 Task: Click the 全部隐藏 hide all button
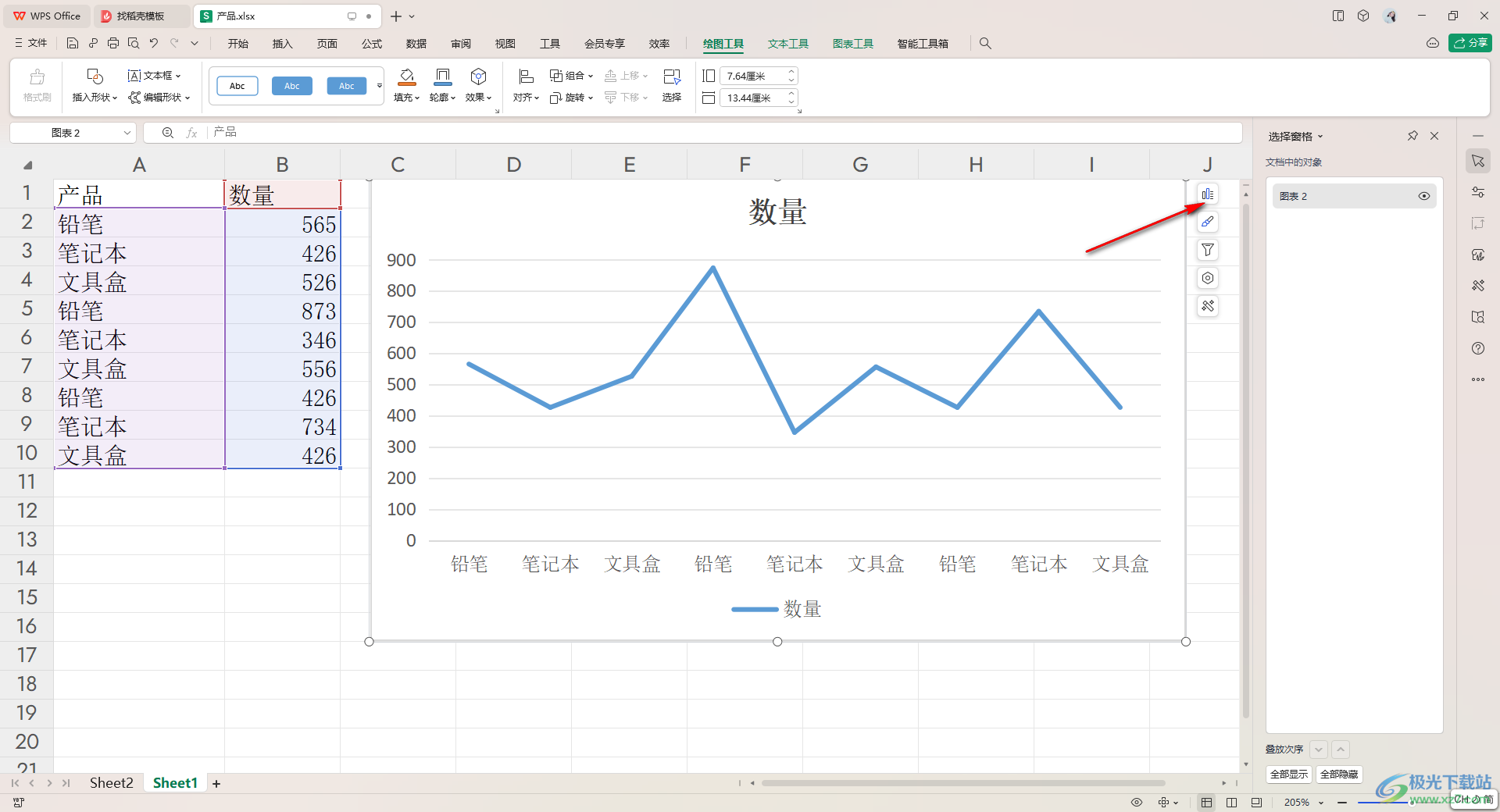click(x=1339, y=774)
